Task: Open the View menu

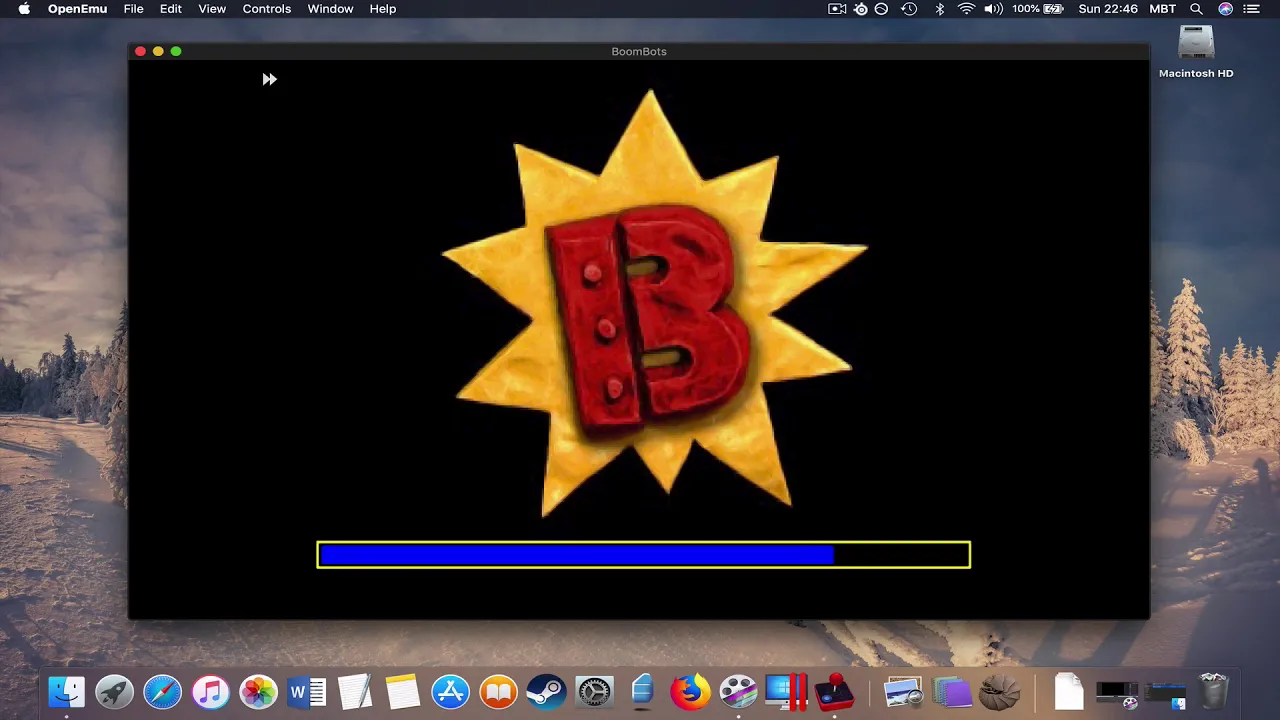Action: click(212, 9)
